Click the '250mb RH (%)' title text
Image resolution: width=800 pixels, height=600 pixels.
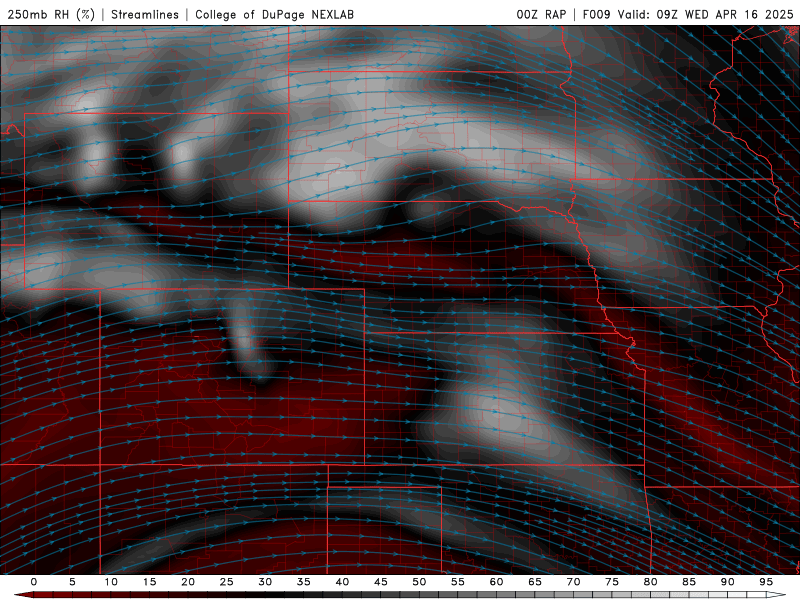(51, 14)
